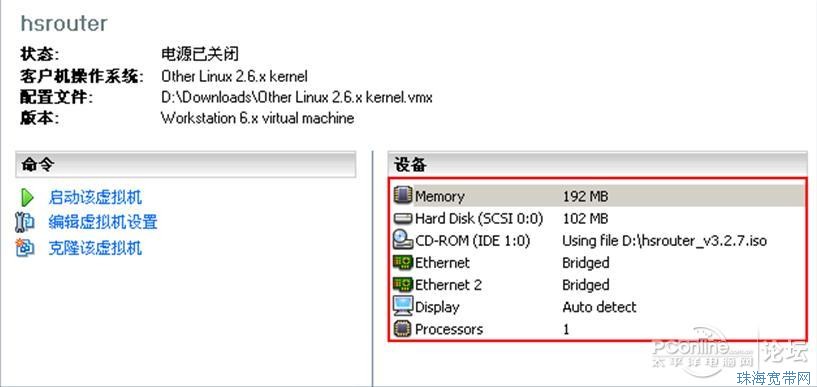Click the clone virtual machine icon

click(x=25, y=247)
